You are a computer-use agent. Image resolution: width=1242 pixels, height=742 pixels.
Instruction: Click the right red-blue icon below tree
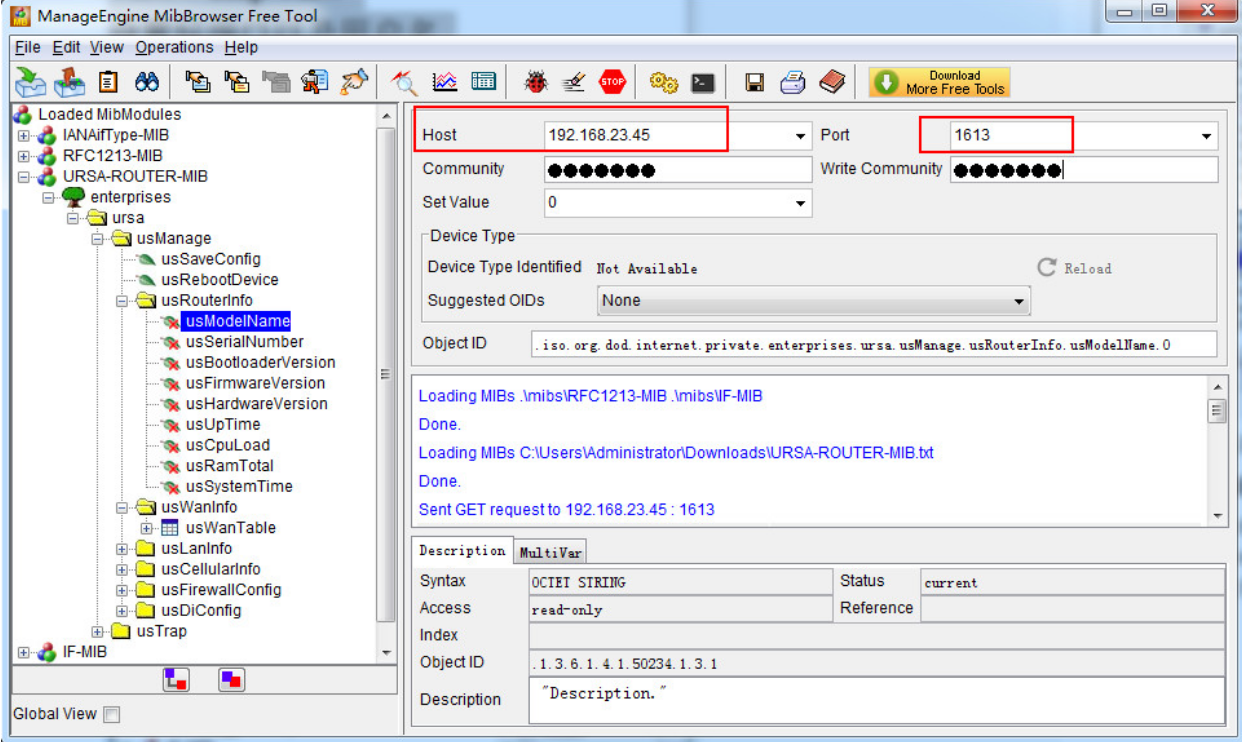(x=231, y=680)
